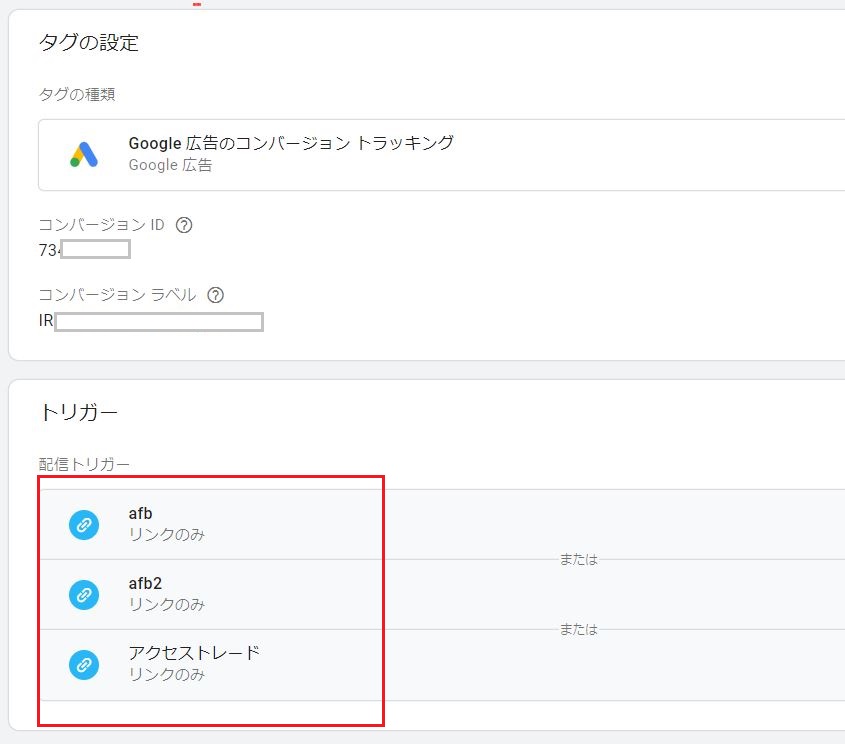Viewport: 845px width, 744px height.
Task: Click リンクのみ text under afb2
Action: 167,605
